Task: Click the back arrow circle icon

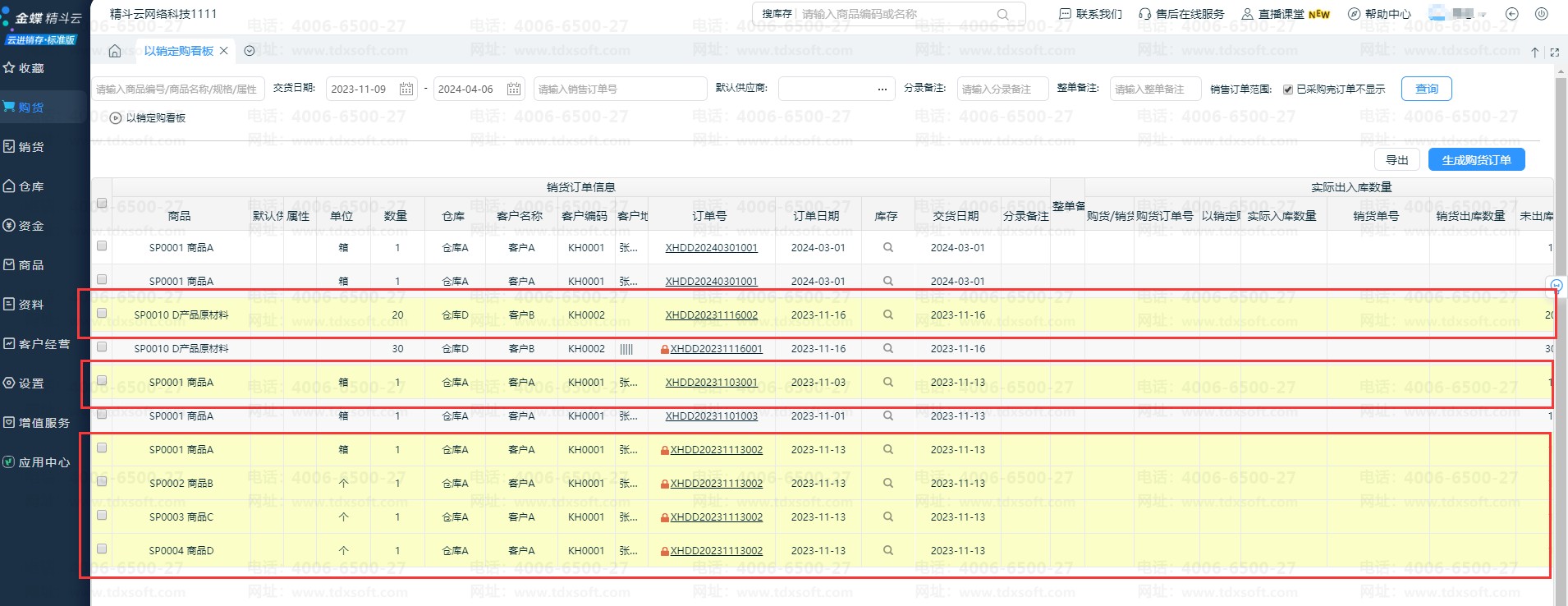Action: pos(1512,14)
